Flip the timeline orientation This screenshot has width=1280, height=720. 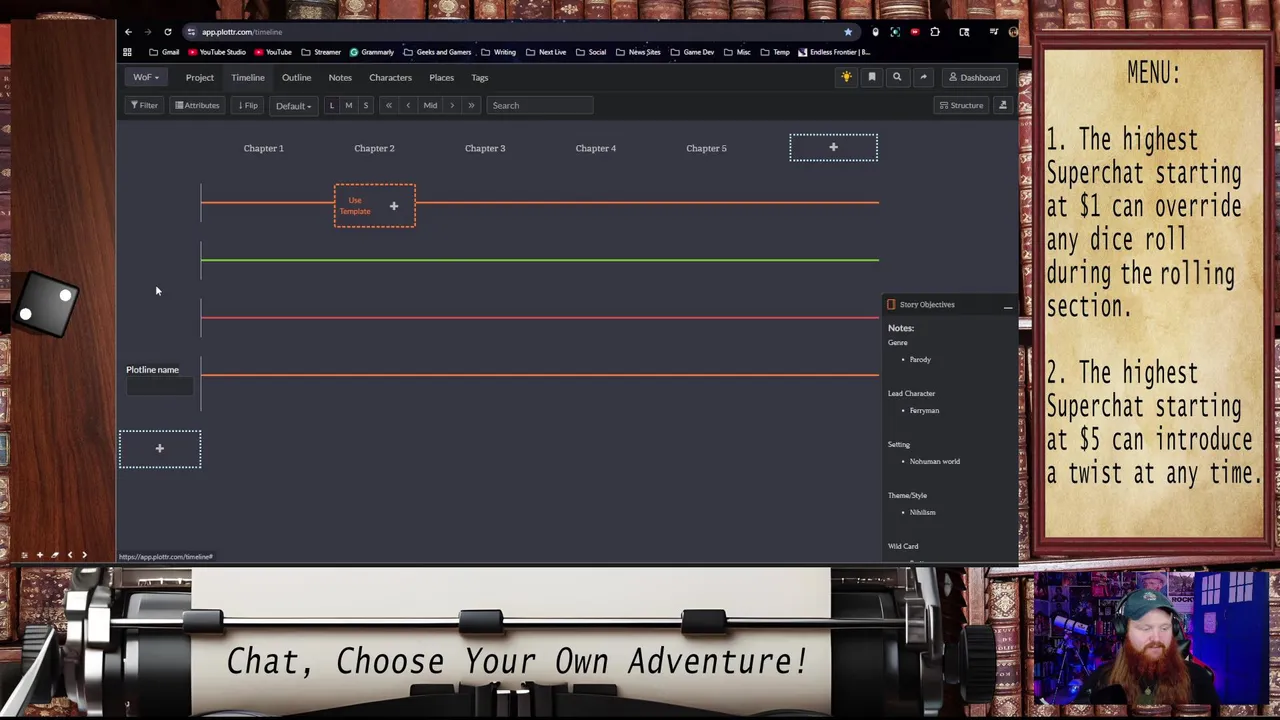[x=247, y=105]
